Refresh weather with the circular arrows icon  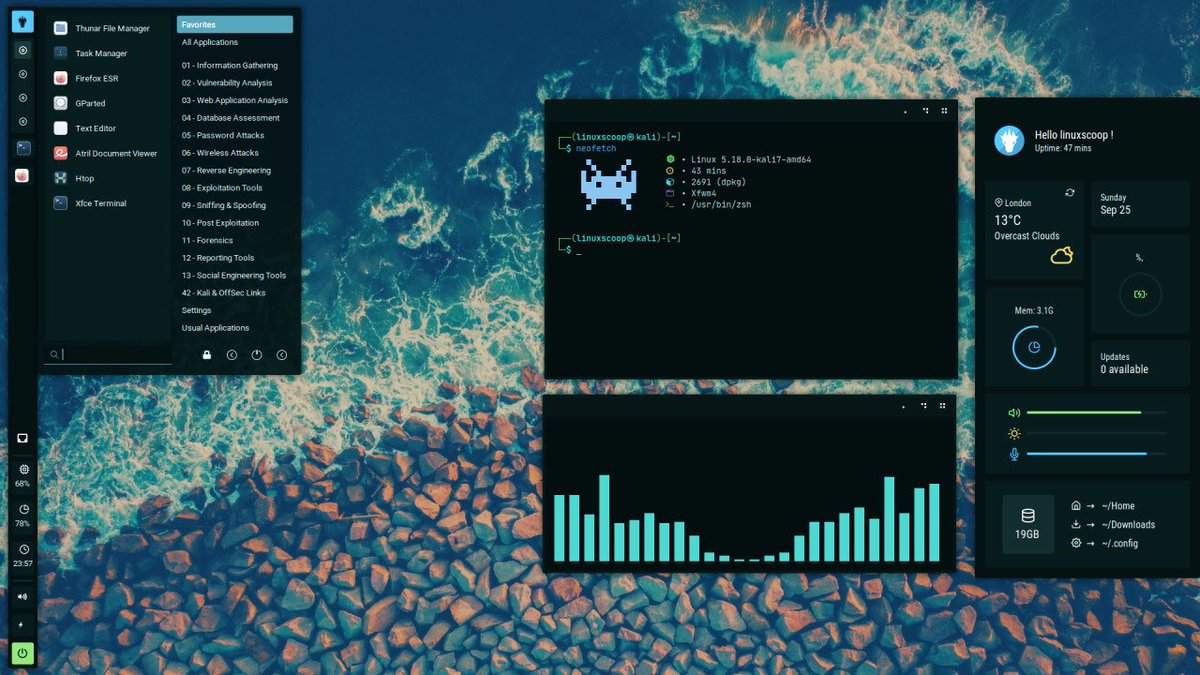(x=1069, y=191)
